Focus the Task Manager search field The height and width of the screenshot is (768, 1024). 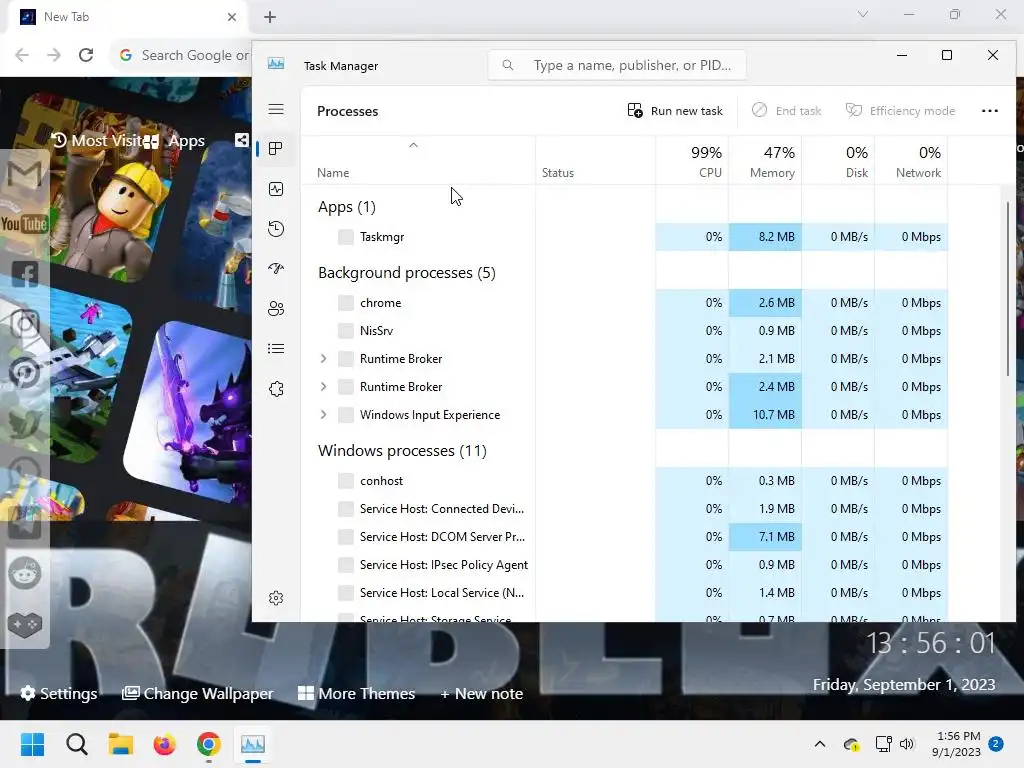pyautogui.click(x=616, y=65)
